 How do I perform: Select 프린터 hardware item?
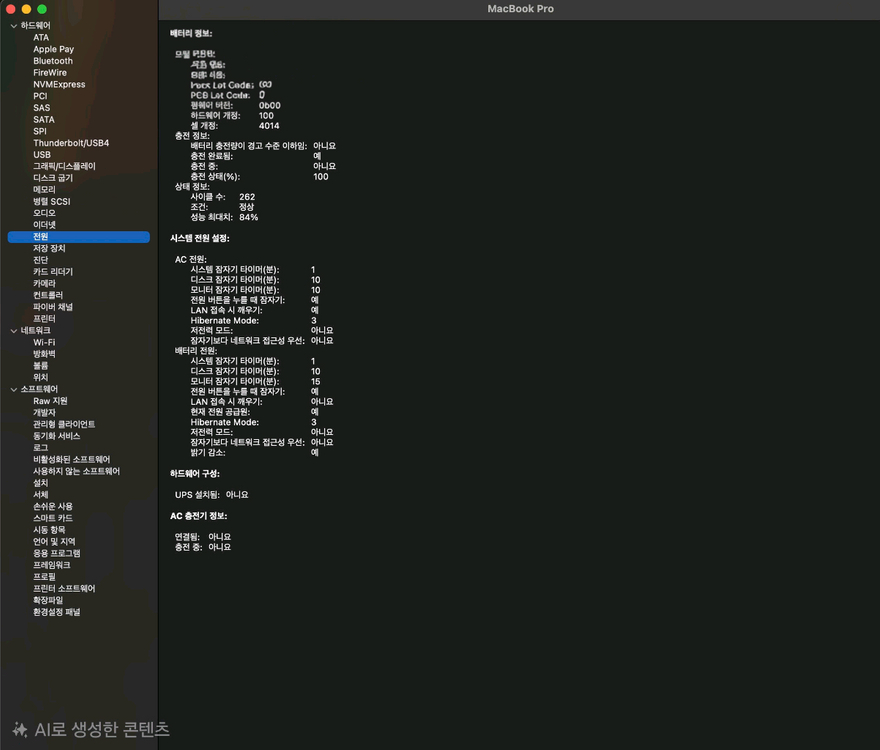click(x=44, y=319)
